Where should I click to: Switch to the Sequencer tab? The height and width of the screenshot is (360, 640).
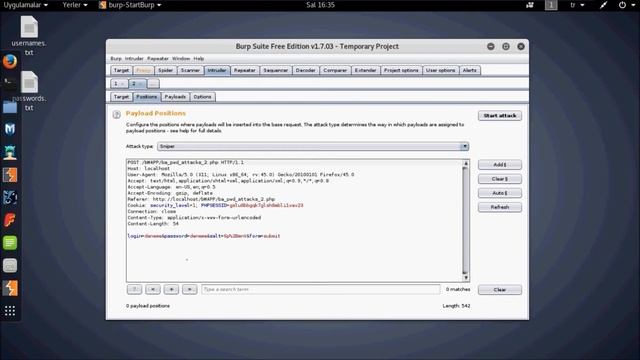pos(276,70)
